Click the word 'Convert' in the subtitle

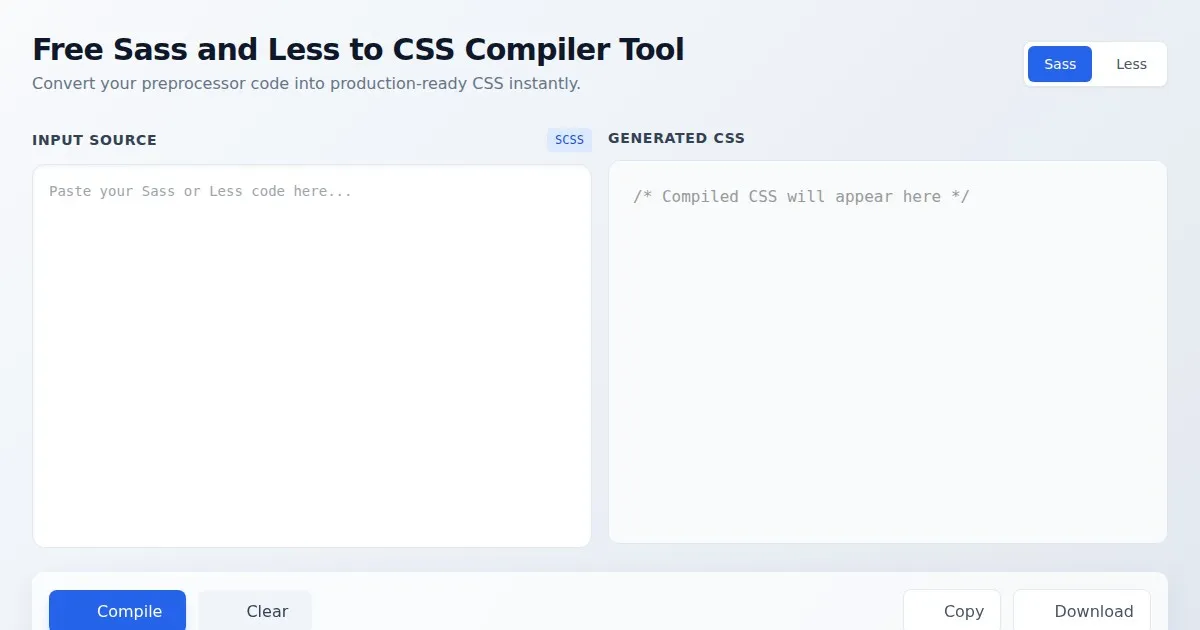64,83
